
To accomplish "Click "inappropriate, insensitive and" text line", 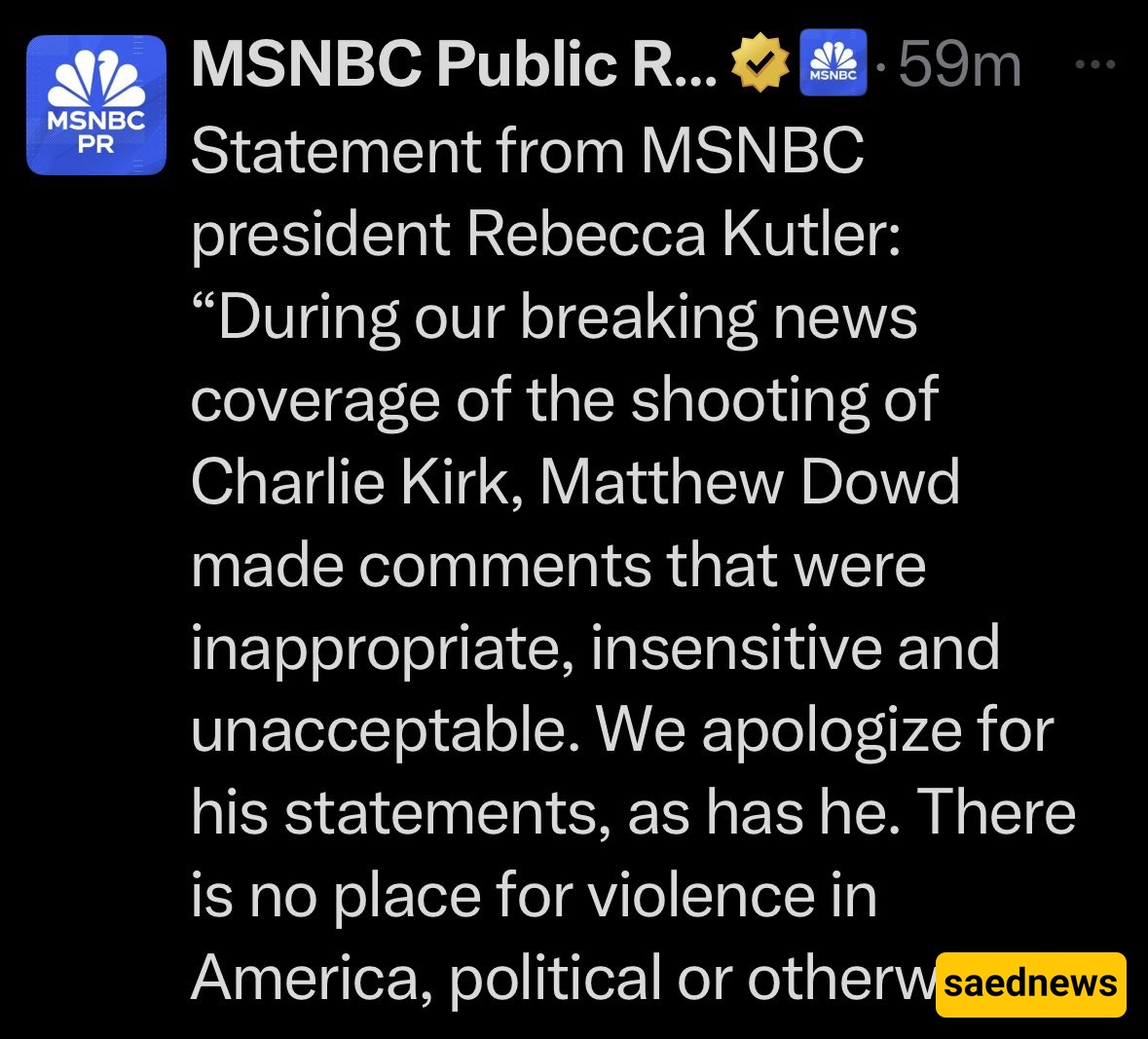I will click(595, 649).
